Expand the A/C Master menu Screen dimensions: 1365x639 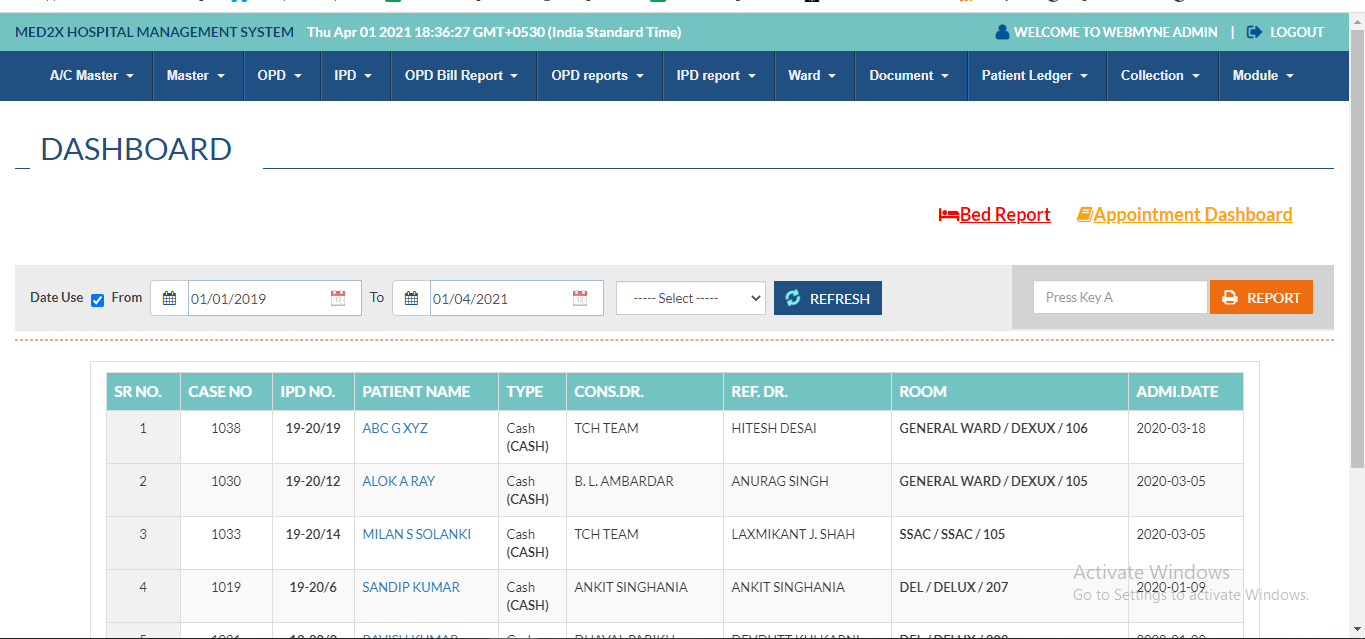coord(92,75)
